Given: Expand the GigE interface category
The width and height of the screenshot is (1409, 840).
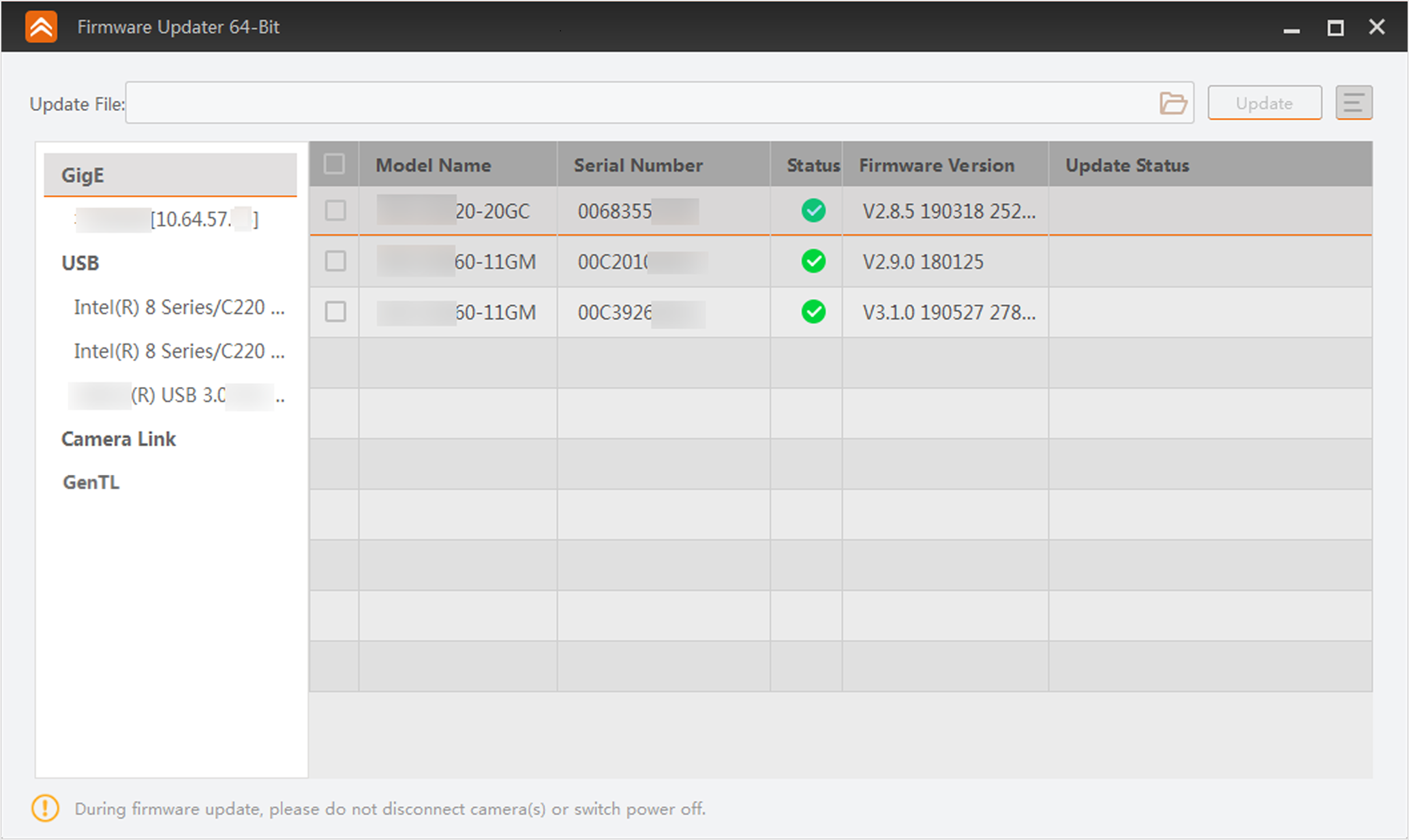Looking at the screenshot, I should coord(83,176).
